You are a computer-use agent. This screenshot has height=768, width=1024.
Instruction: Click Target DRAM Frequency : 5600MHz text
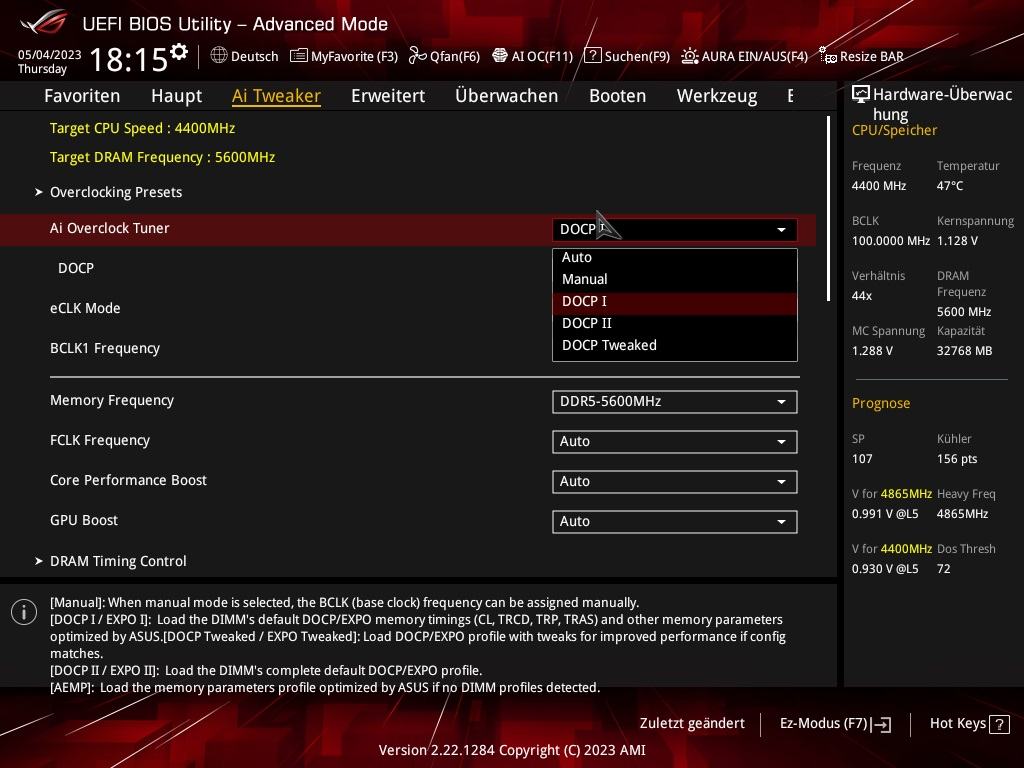(163, 157)
